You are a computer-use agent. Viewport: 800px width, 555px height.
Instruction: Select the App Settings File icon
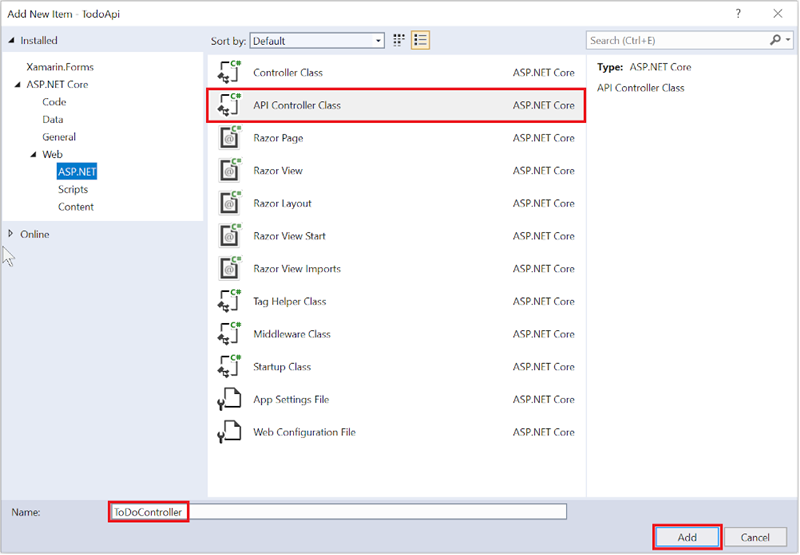tap(230, 400)
